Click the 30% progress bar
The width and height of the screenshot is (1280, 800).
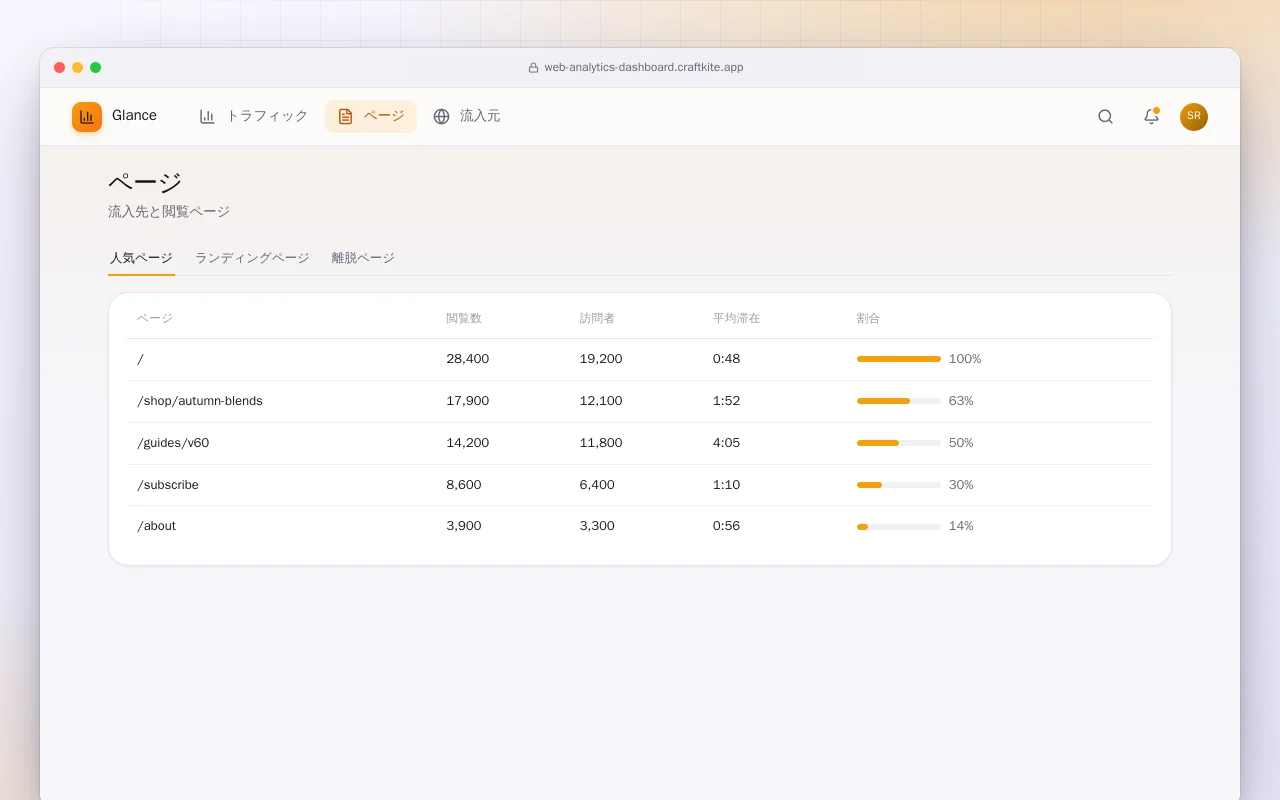[x=899, y=485]
